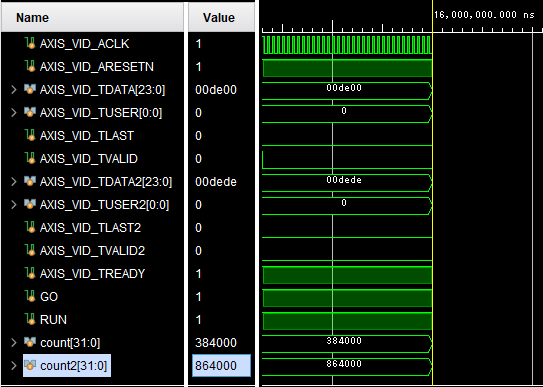Click the AXIS_VID_ACLK signal icon
The width and height of the screenshot is (543, 387).
click(x=30, y=44)
